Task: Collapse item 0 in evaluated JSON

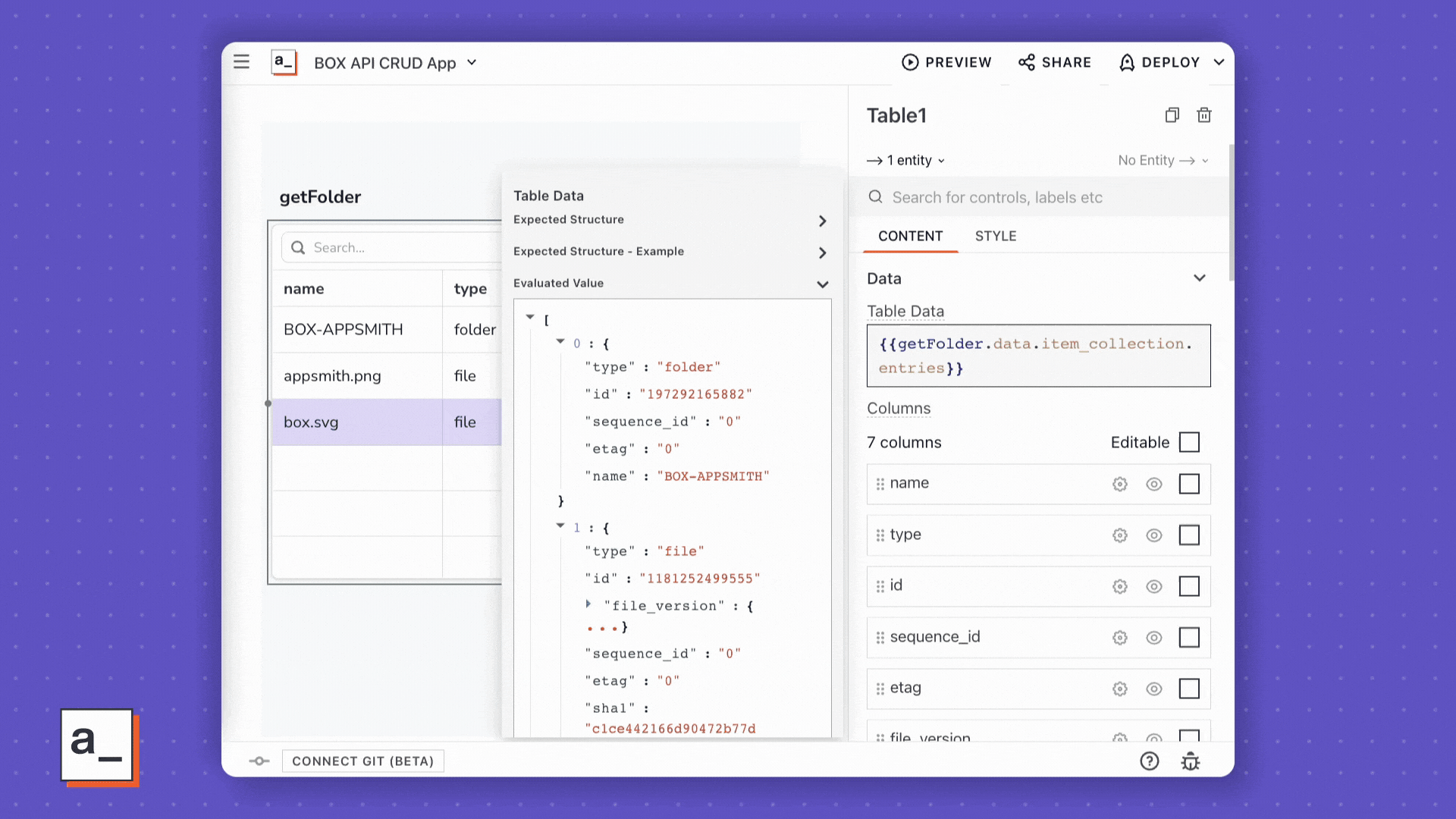Action: click(x=560, y=341)
